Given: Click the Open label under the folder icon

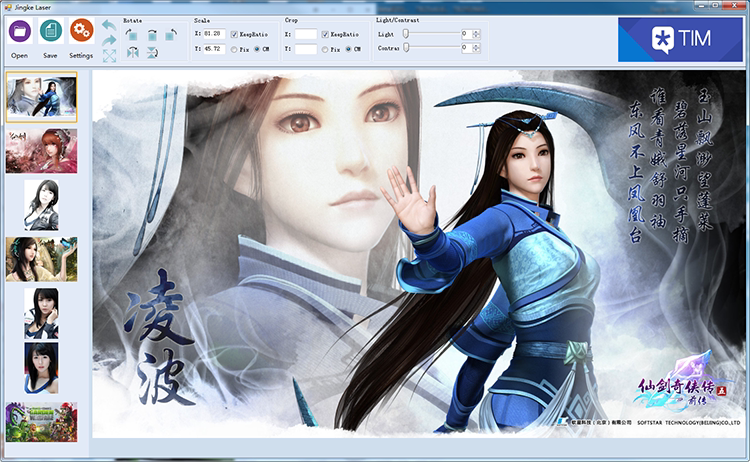Looking at the screenshot, I should (20, 55).
